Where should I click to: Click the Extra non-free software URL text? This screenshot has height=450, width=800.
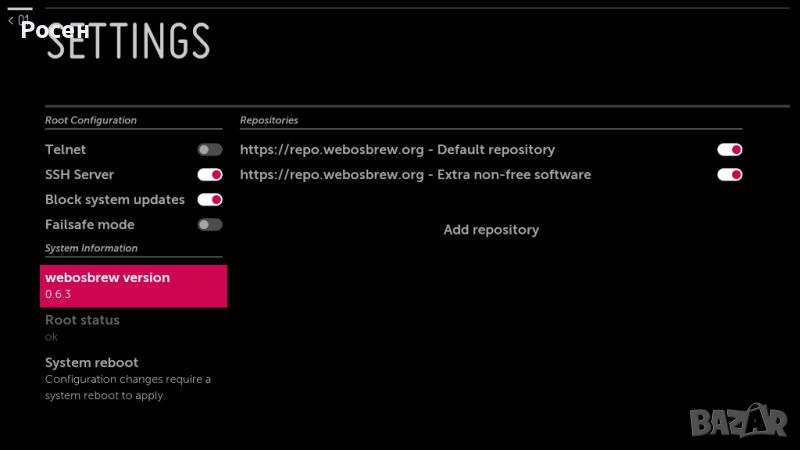(415, 175)
